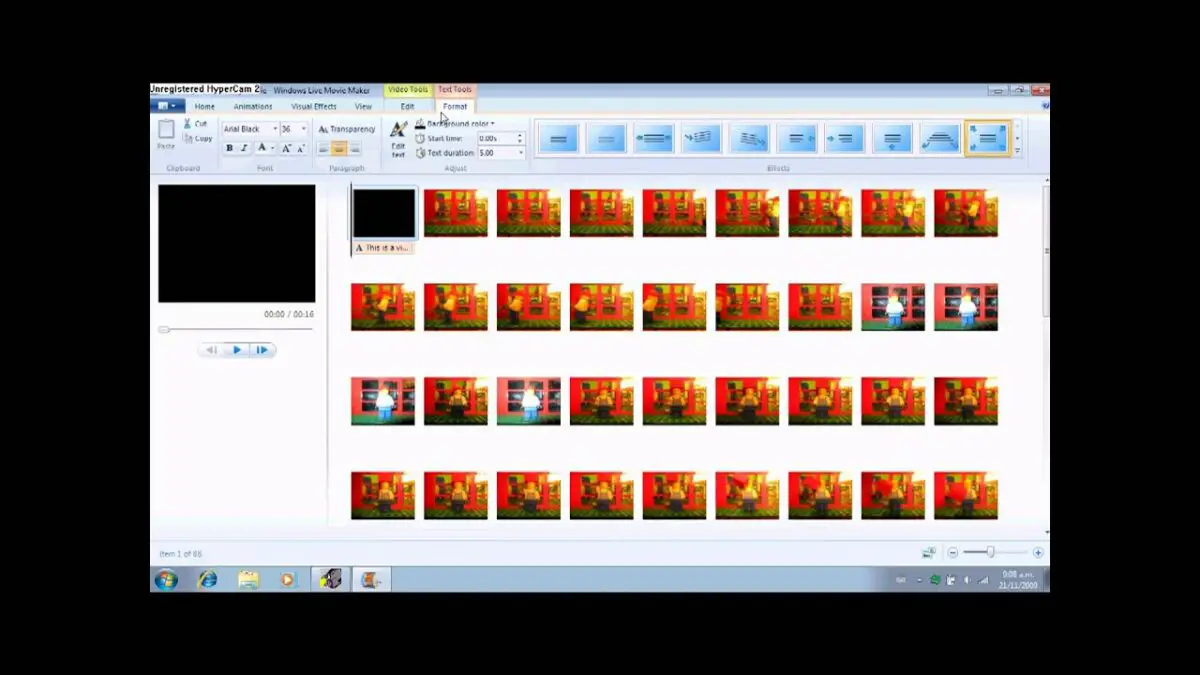
Task: Open the Format tab under Text Tools
Action: [455, 106]
